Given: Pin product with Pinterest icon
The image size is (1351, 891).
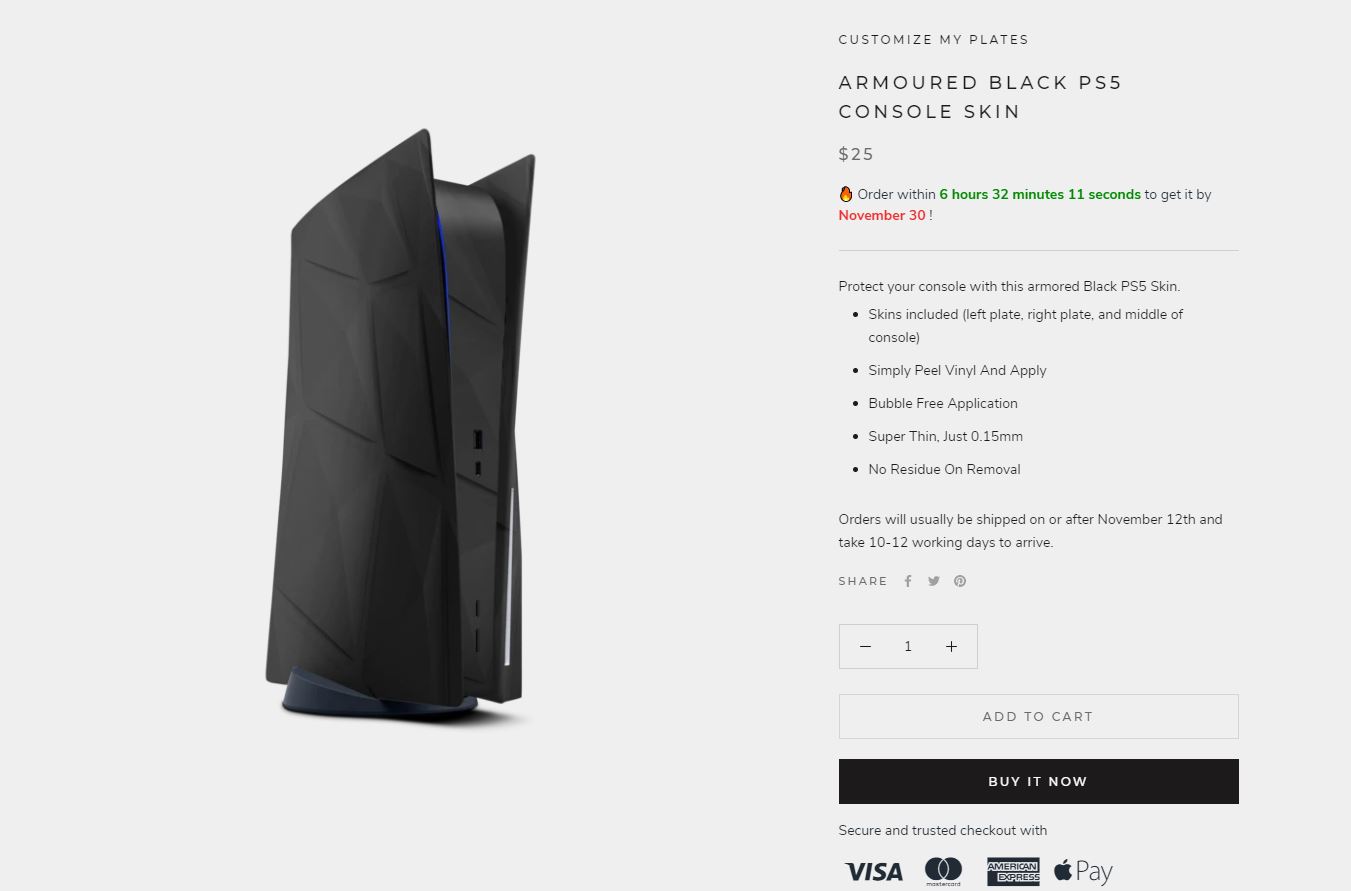Looking at the screenshot, I should coord(960,581).
